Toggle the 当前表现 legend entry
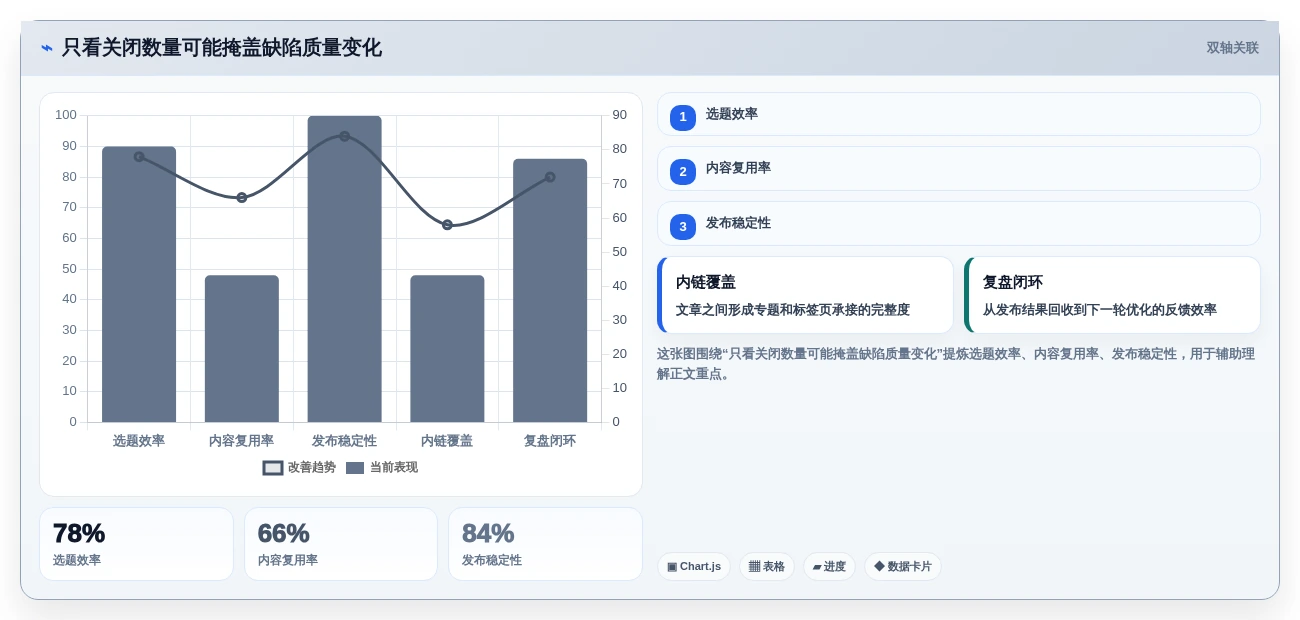Image resolution: width=1300 pixels, height=620 pixels. tap(382, 467)
